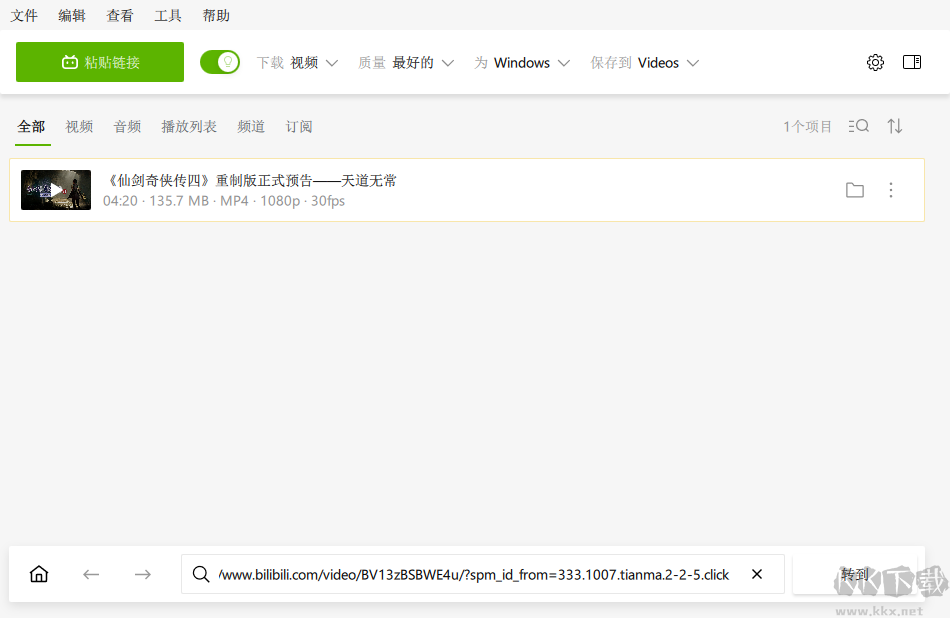The height and width of the screenshot is (618, 950).
Task: Click the 转到 button in the browser bar
Action: pyautogui.click(x=856, y=574)
